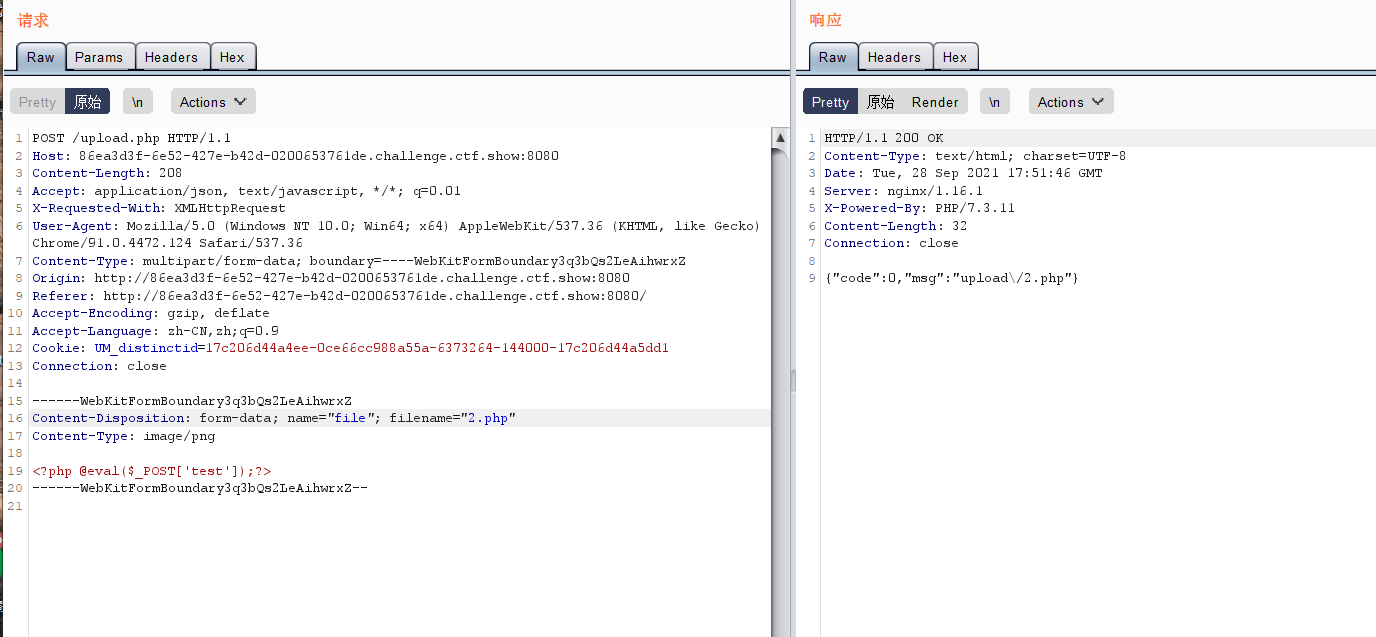Click the Cookie UM_distinctid line
The width and height of the screenshot is (1376, 637).
point(350,348)
